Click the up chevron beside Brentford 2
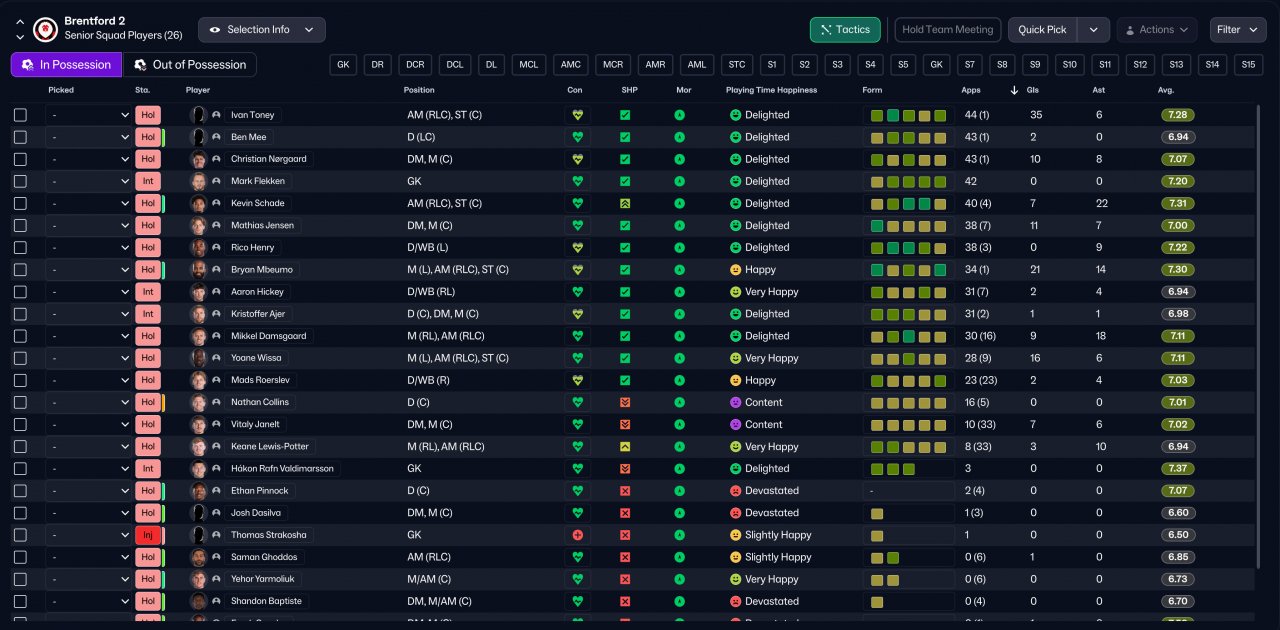The width and height of the screenshot is (1280, 630). [x=20, y=21]
